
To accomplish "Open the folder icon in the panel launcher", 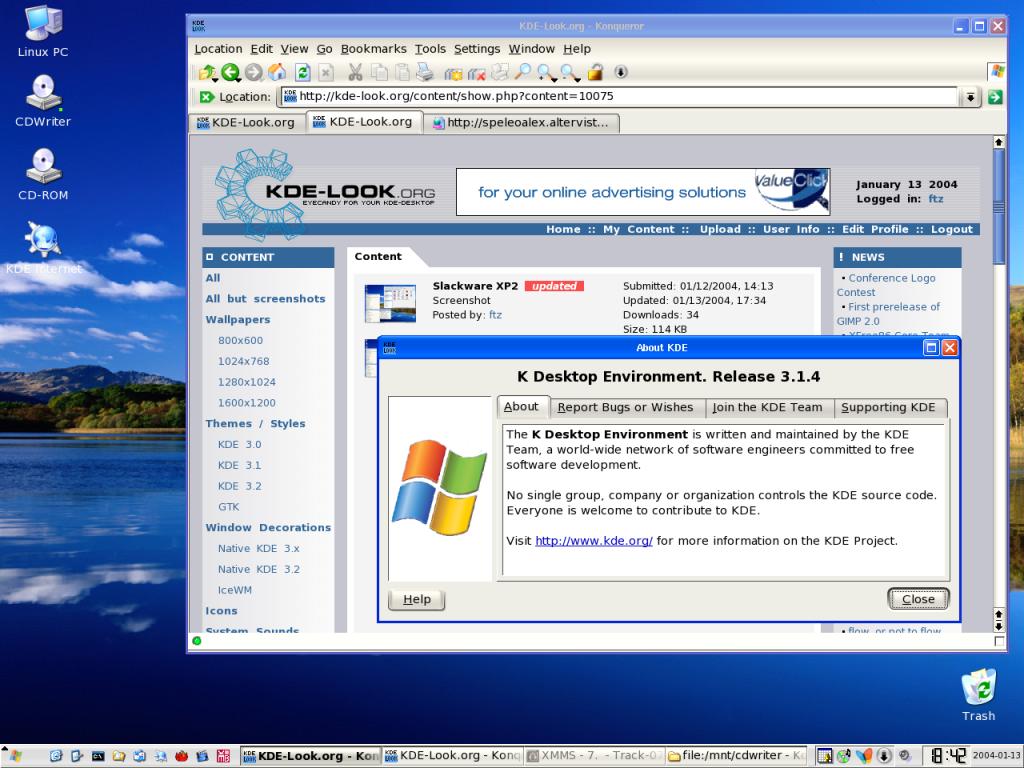I will point(119,756).
